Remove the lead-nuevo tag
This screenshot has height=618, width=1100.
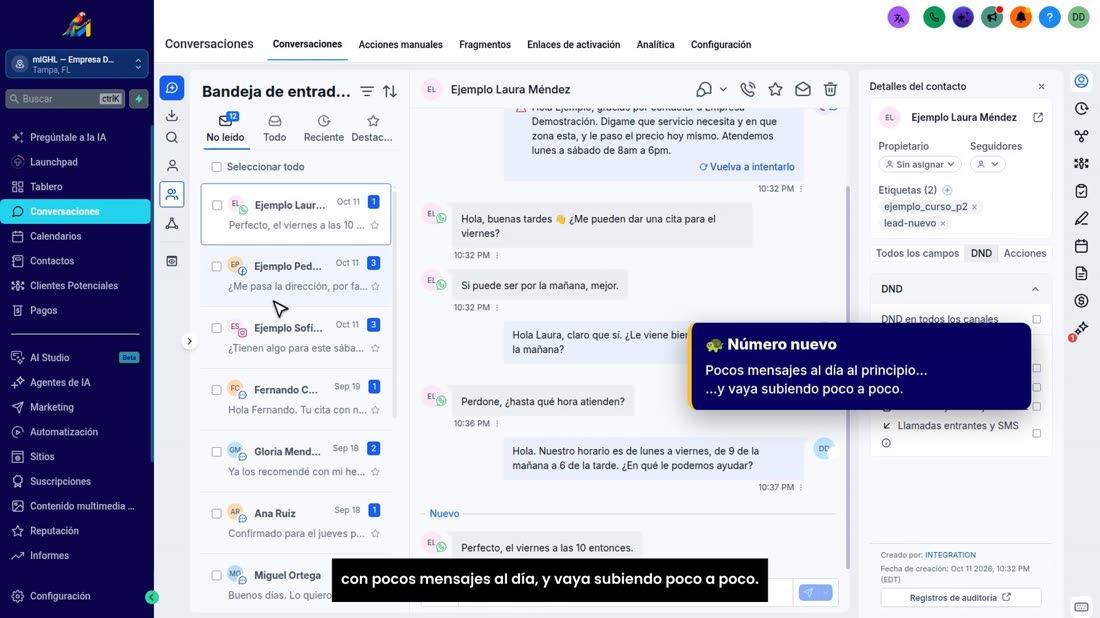(943, 223)
